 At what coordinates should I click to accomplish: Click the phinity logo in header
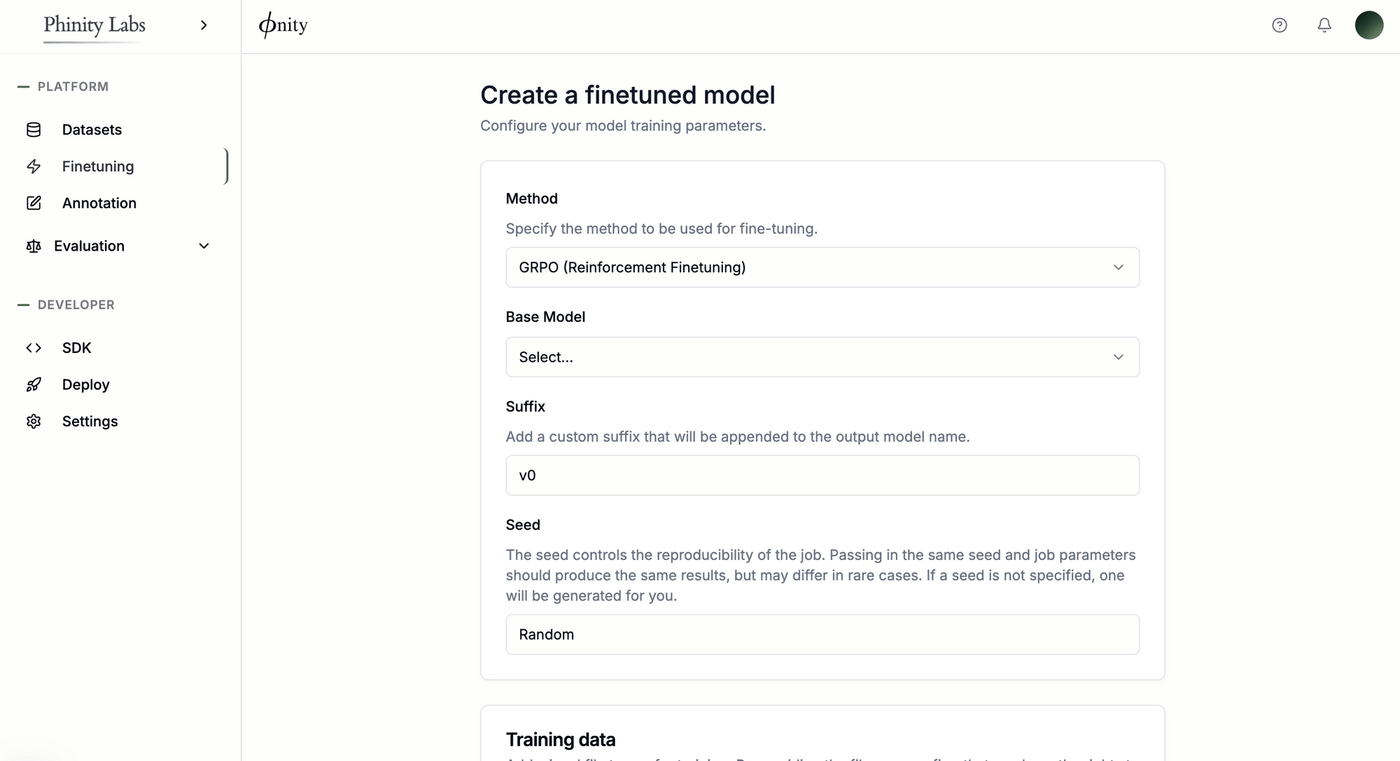tap(283, 25)
